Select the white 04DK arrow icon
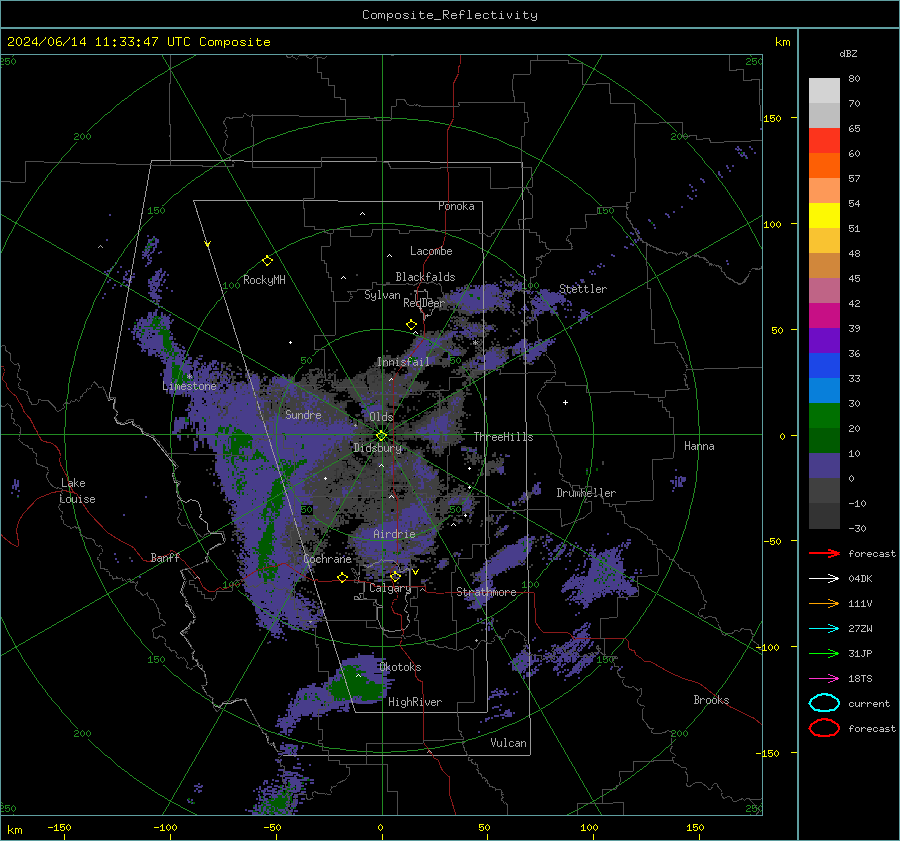The width and height of the screenshot is (900, 841). [824, 579]
